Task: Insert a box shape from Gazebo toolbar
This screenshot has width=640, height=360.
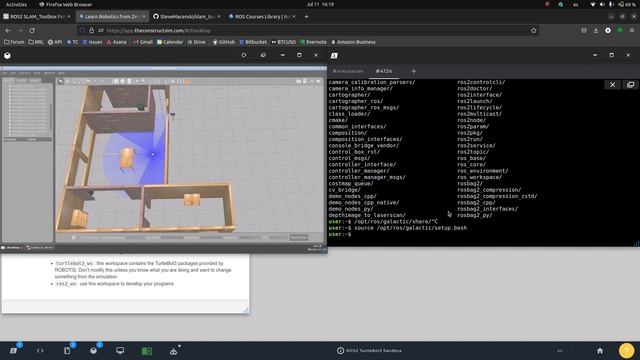Action: point(116,81)
